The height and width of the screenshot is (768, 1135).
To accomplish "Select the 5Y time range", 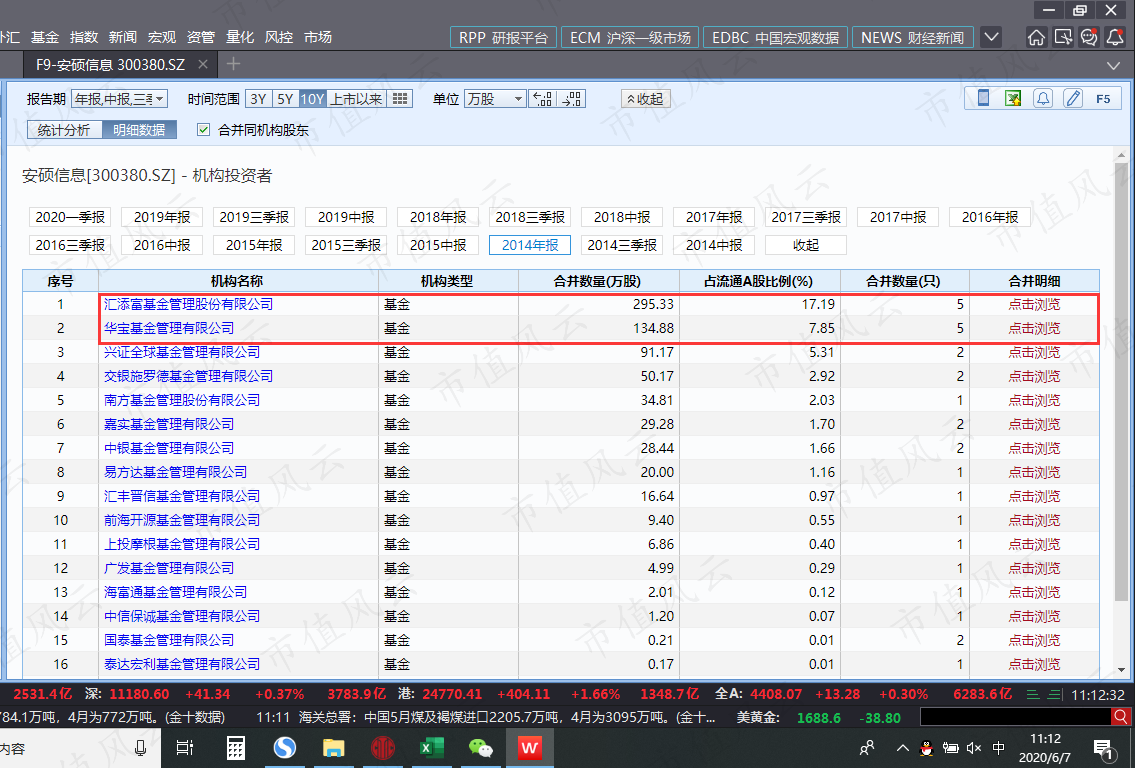I will [285, 98].
